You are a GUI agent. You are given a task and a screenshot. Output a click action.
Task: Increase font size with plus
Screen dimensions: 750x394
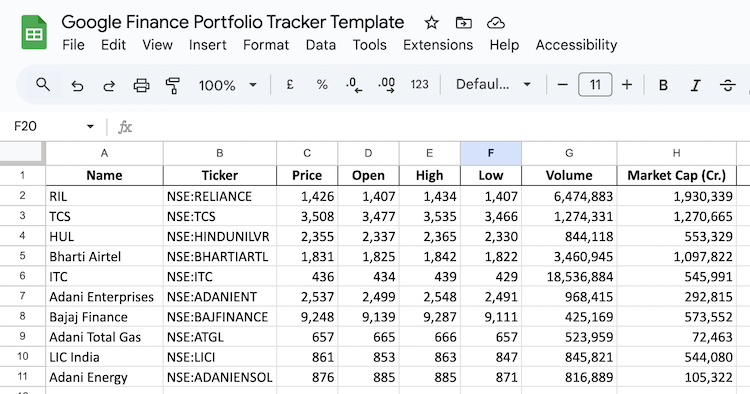627,85
